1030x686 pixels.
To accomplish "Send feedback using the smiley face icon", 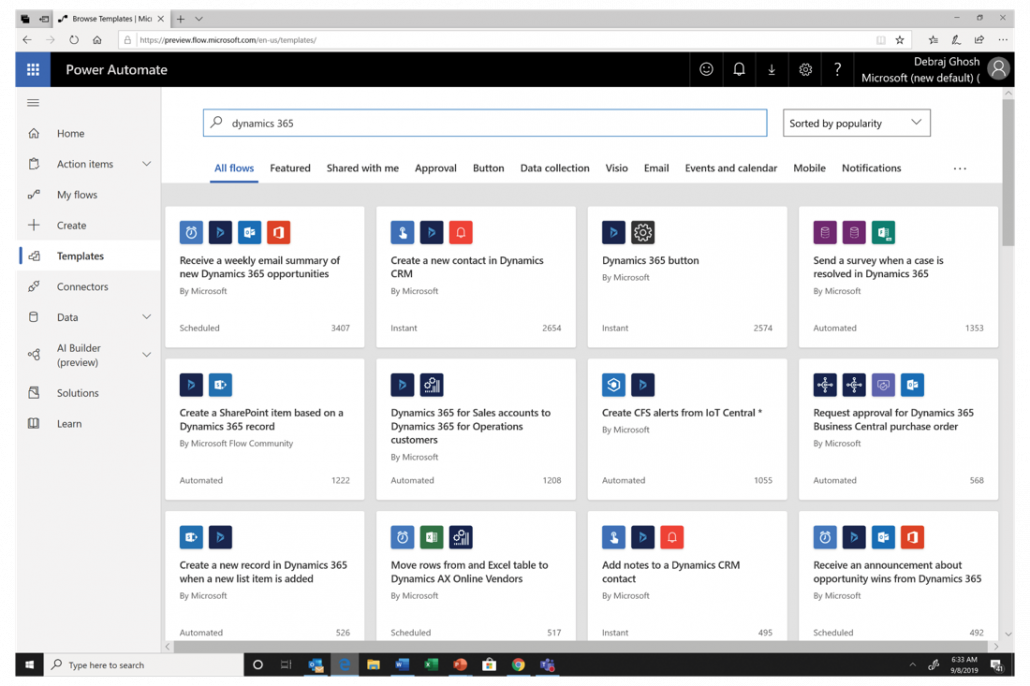I will point(706,69).
